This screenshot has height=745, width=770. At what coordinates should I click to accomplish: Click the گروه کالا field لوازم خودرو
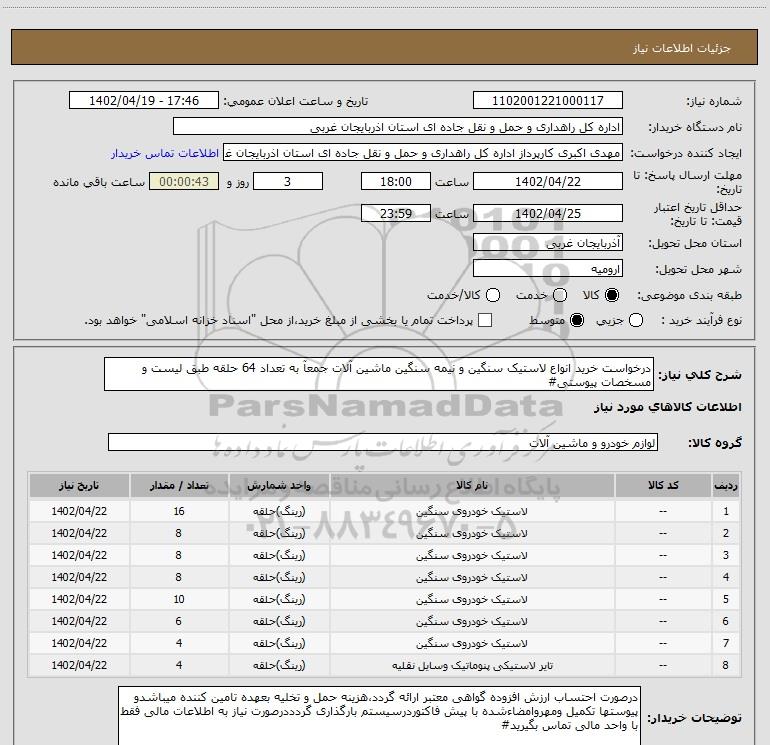(x=383, y=442)
